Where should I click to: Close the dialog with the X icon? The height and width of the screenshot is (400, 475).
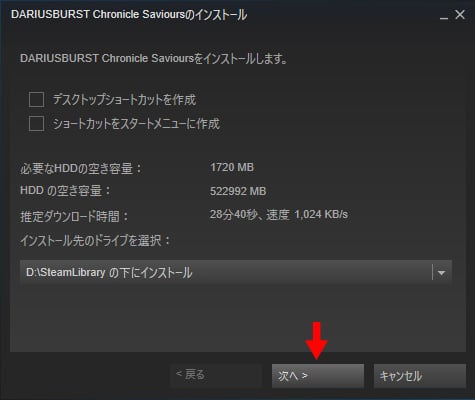pos(460,15)
